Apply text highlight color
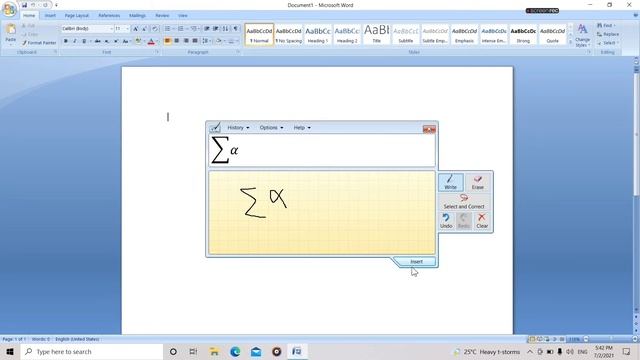Screen dimensions: 640x360 (138, 41)
